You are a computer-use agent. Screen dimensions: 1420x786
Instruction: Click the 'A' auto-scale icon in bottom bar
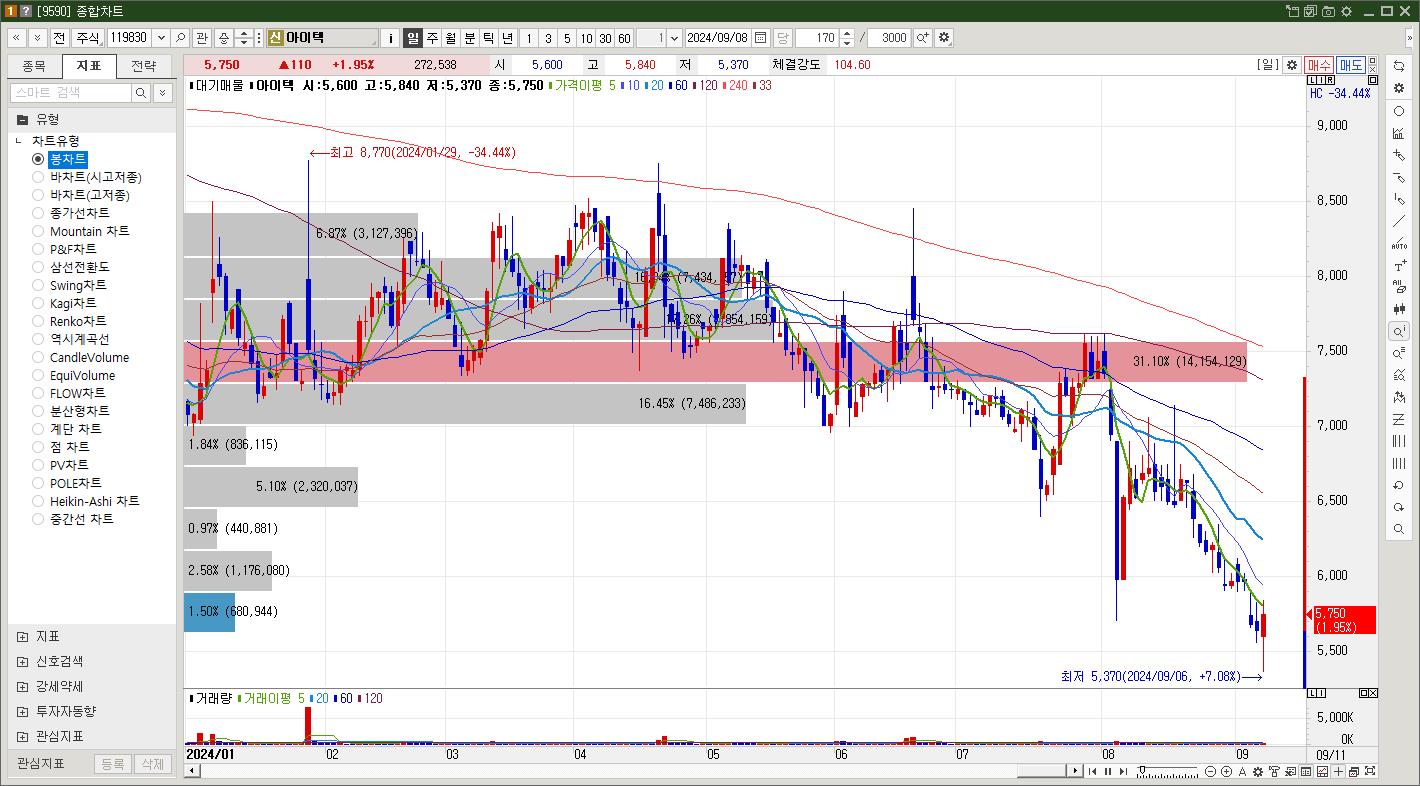[x=1242, y=771]
